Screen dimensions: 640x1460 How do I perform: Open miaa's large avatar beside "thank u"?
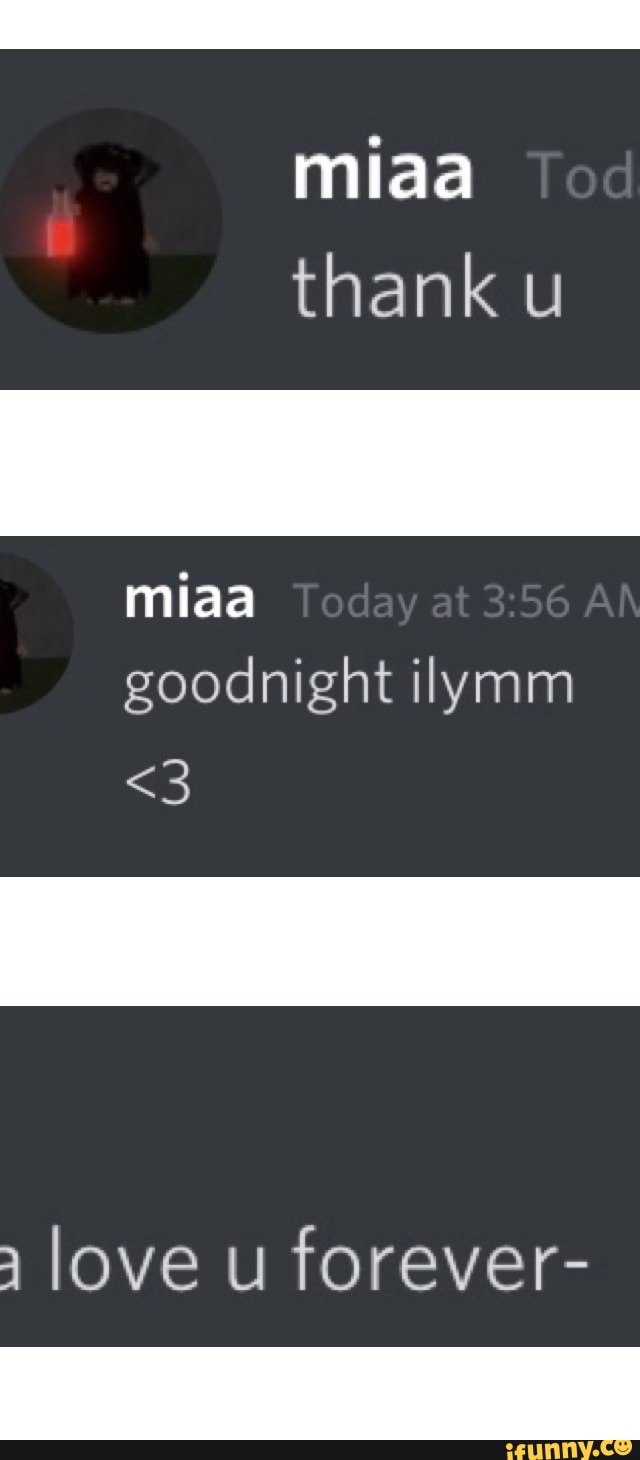(x=110, y=221)
